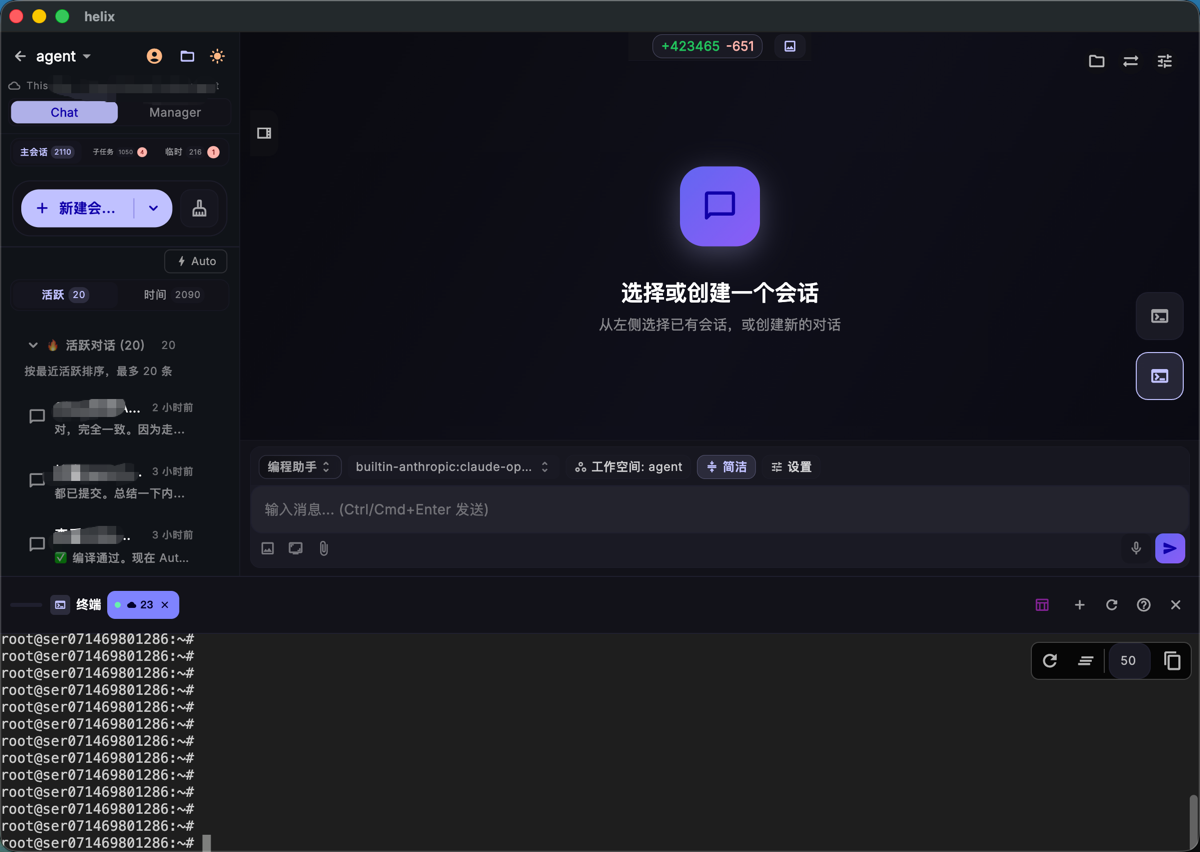The image size is (1200, 852).
Task: Open the agent workspace dropdown
Action: [64, 57]
